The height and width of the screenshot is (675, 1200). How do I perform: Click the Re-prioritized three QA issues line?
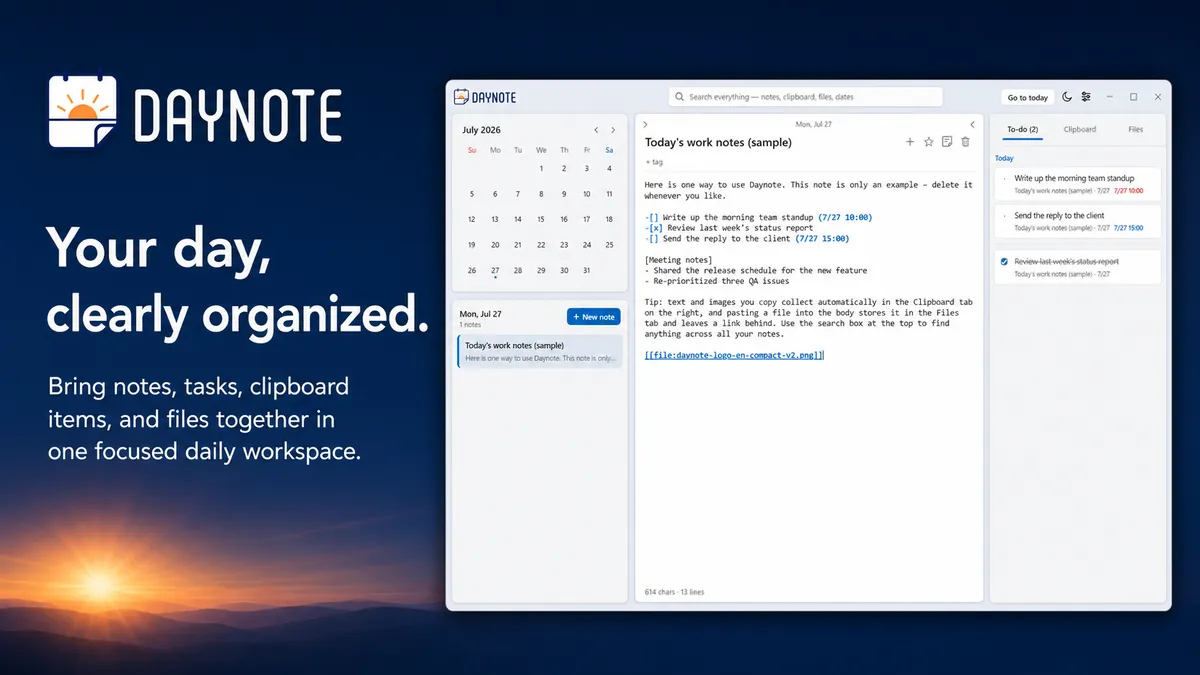click(x=717, y=281)
